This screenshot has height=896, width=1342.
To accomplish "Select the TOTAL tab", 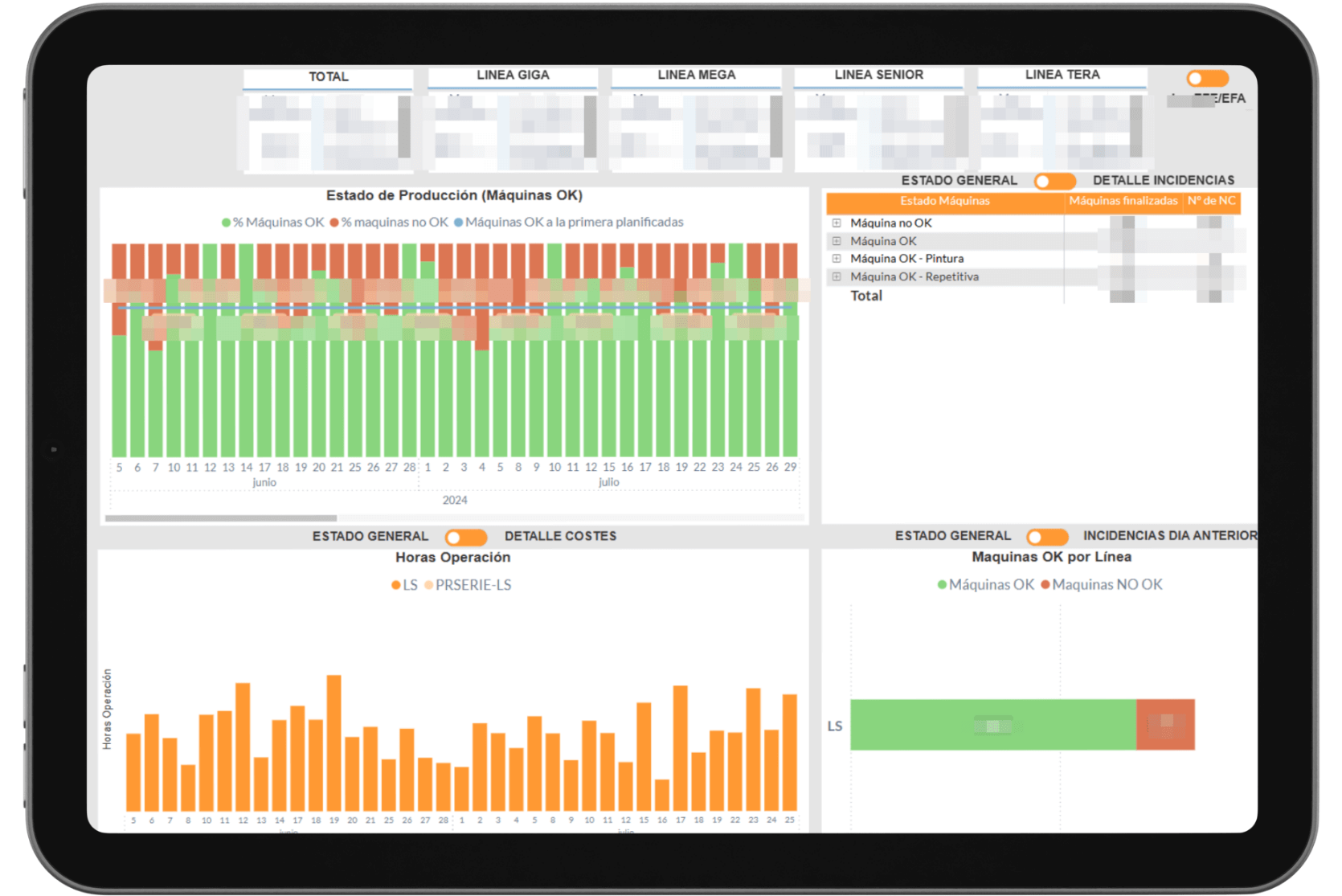I will tap(328, 77).
